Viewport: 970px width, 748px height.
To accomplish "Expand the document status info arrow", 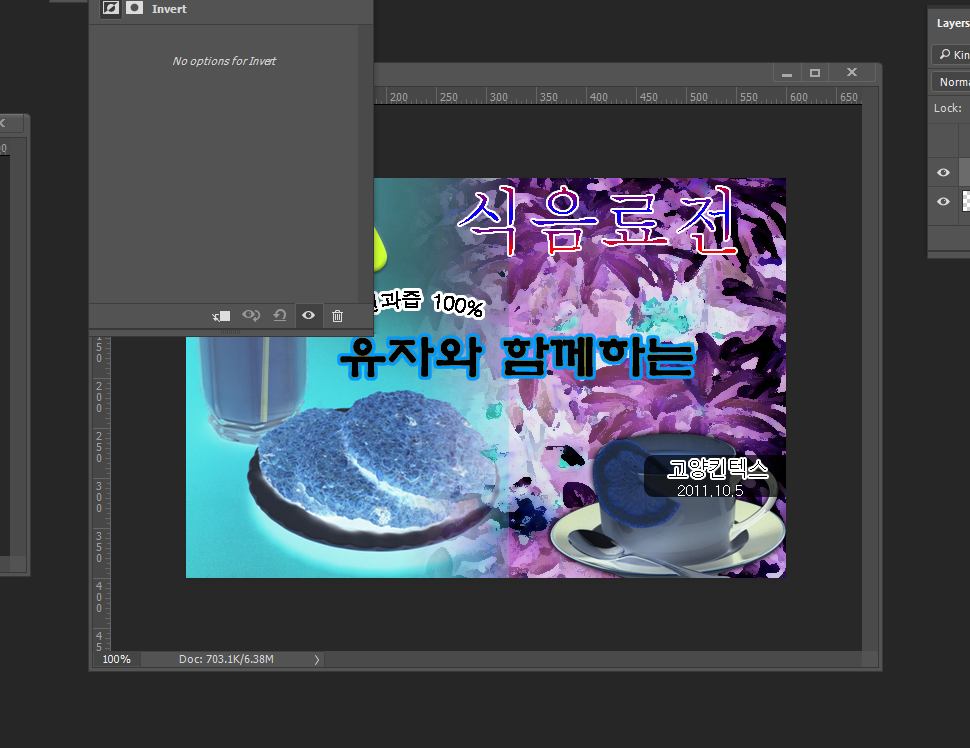I will [x=317, y=660].
